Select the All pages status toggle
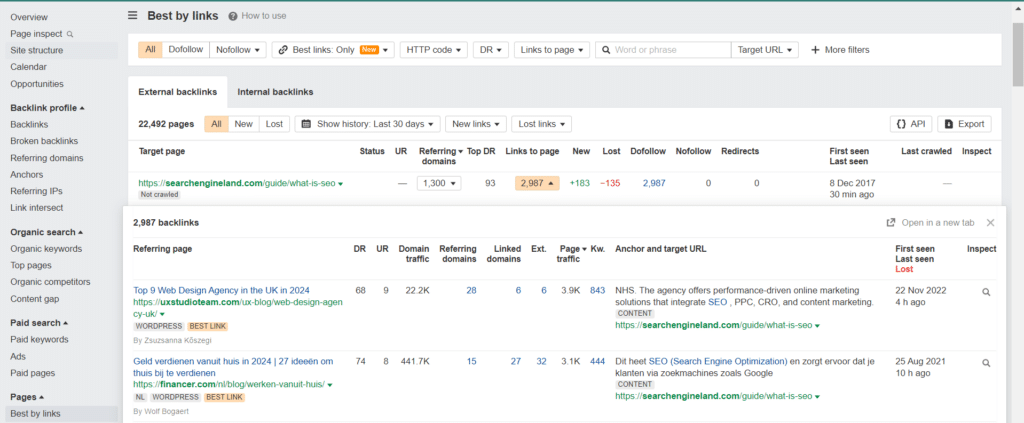The height and width of the screenshot is (423, 1024). [216, 124]
